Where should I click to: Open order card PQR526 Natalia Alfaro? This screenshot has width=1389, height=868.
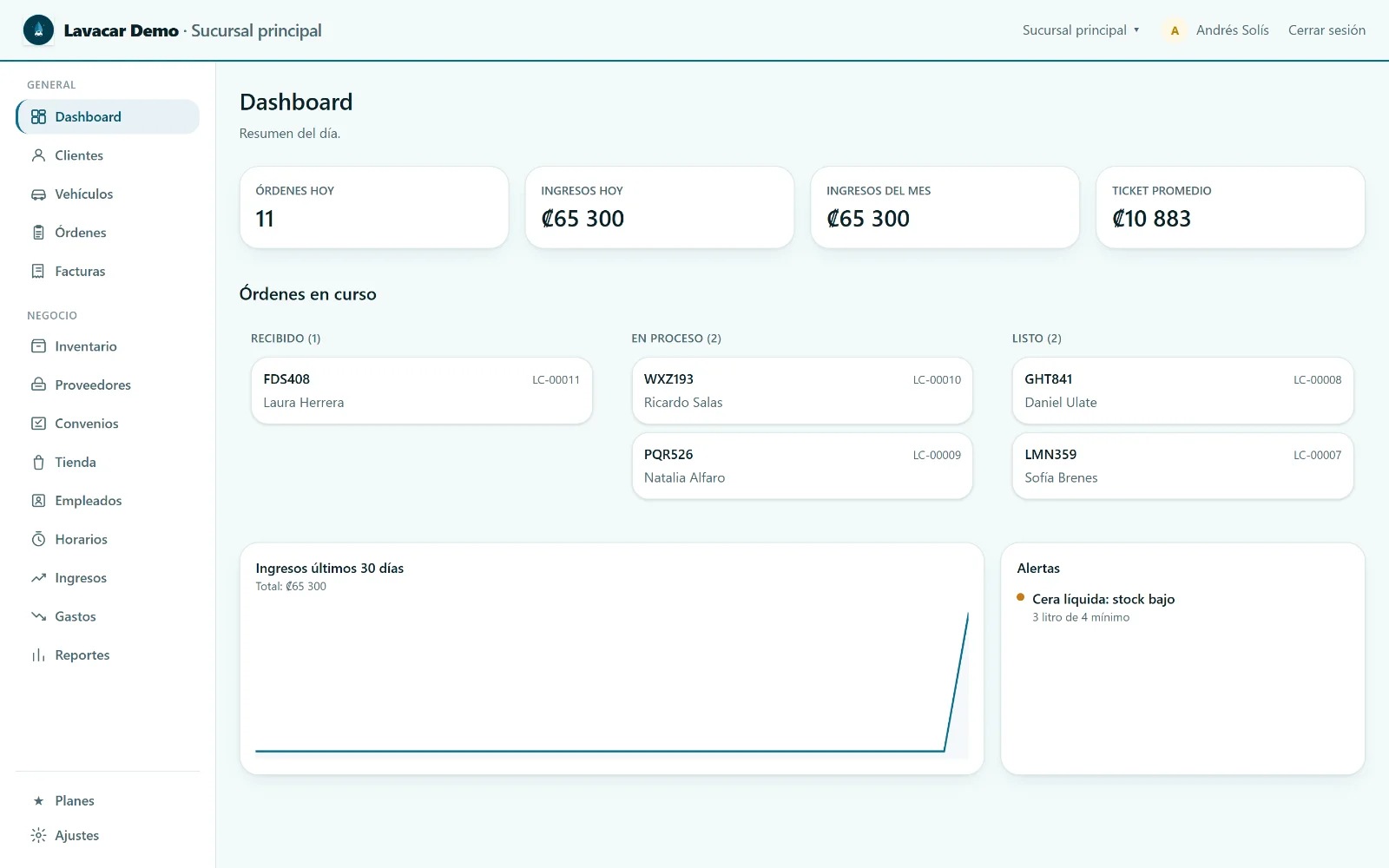802,466
